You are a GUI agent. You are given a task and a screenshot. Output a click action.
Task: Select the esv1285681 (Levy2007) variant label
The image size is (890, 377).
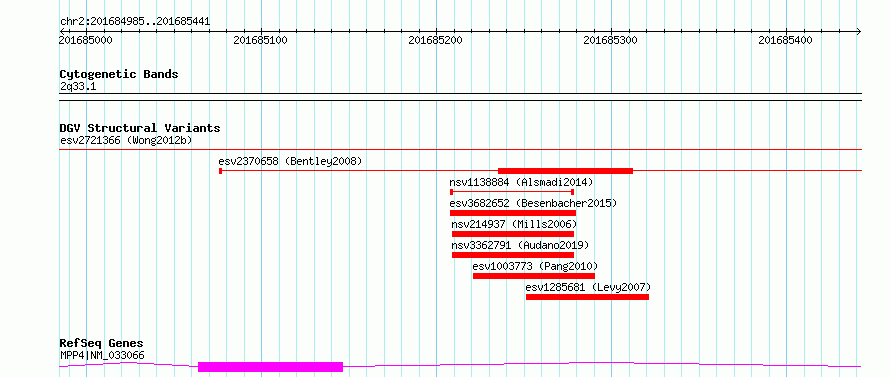(588, 287)
